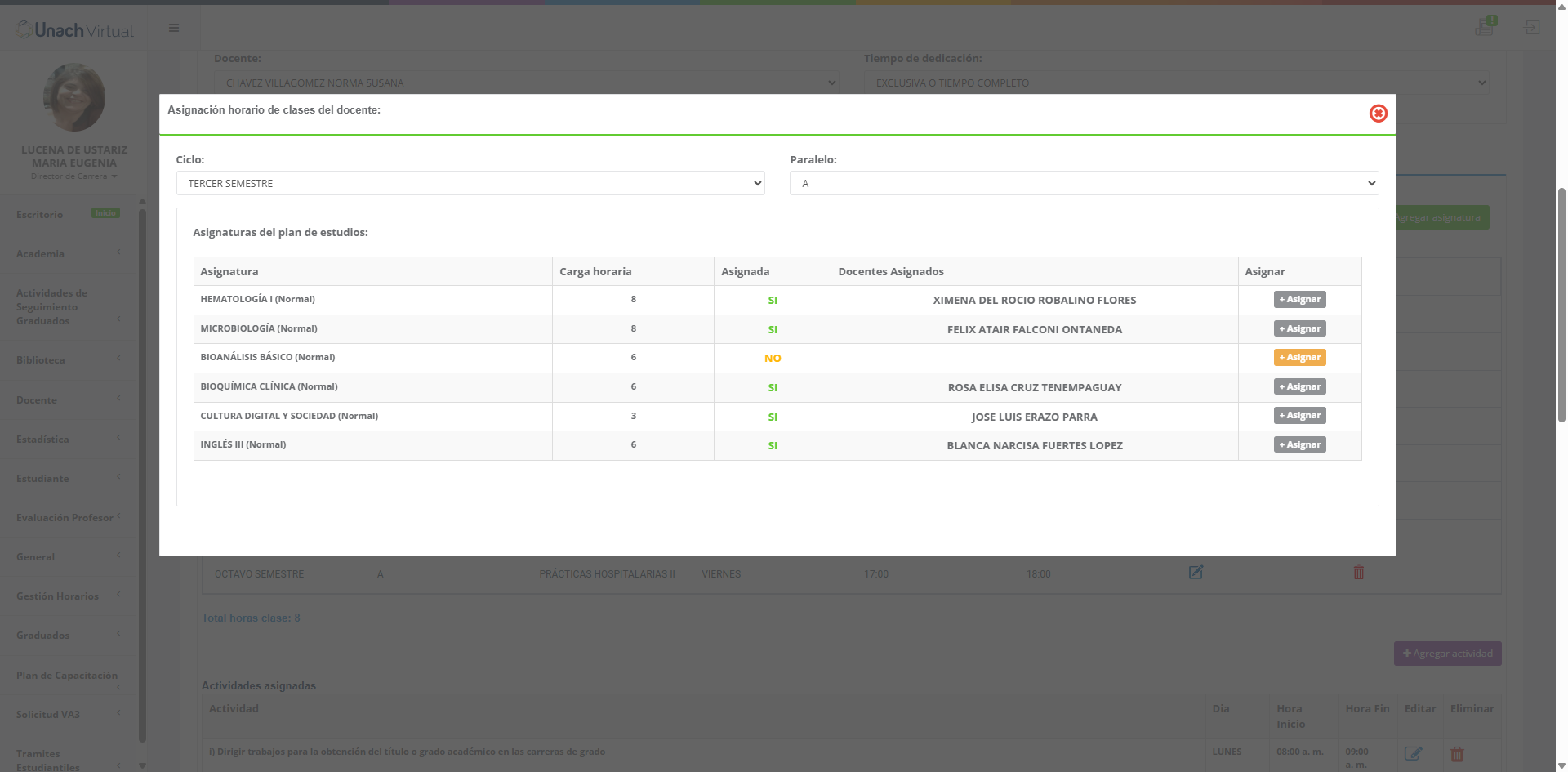Open the Tiempo de dedicación dropdown
Screen dimensions: 1568x772
(x=1176, y=83)
